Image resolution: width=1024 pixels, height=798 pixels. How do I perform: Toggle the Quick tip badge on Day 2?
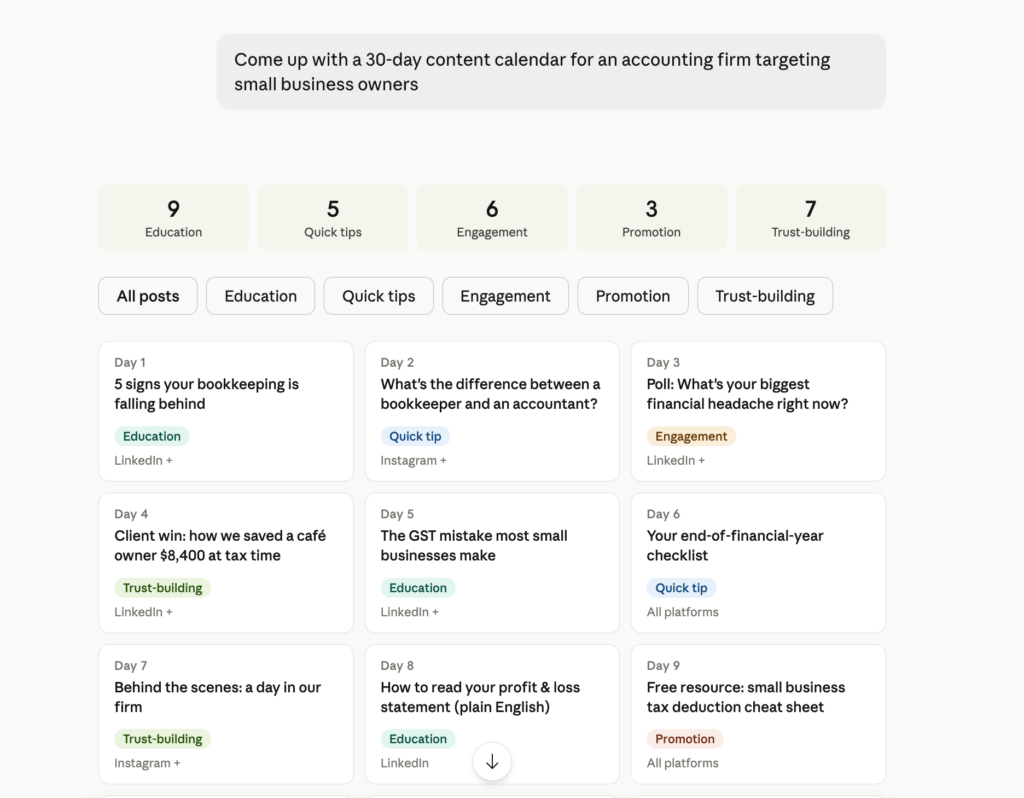(415, 436)
